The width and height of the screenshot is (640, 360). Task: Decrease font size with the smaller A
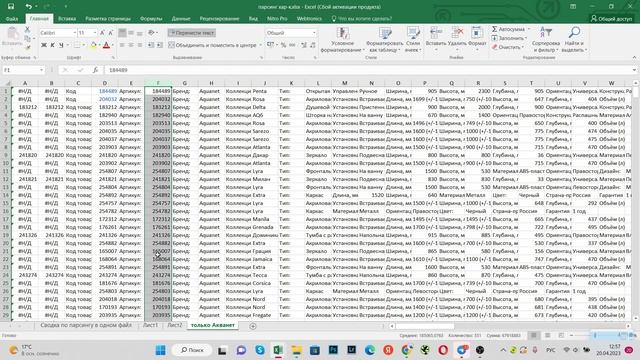pos(111,33)
